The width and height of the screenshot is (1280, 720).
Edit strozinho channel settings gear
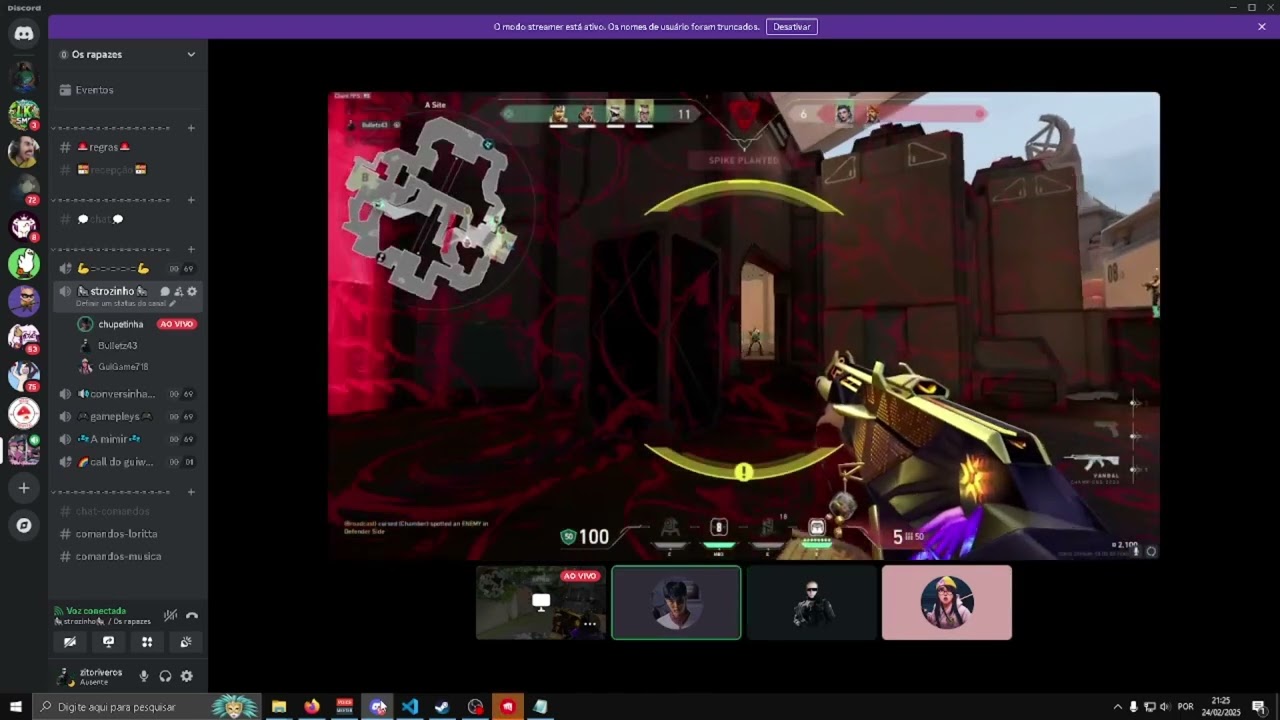(x=192, y=291)
